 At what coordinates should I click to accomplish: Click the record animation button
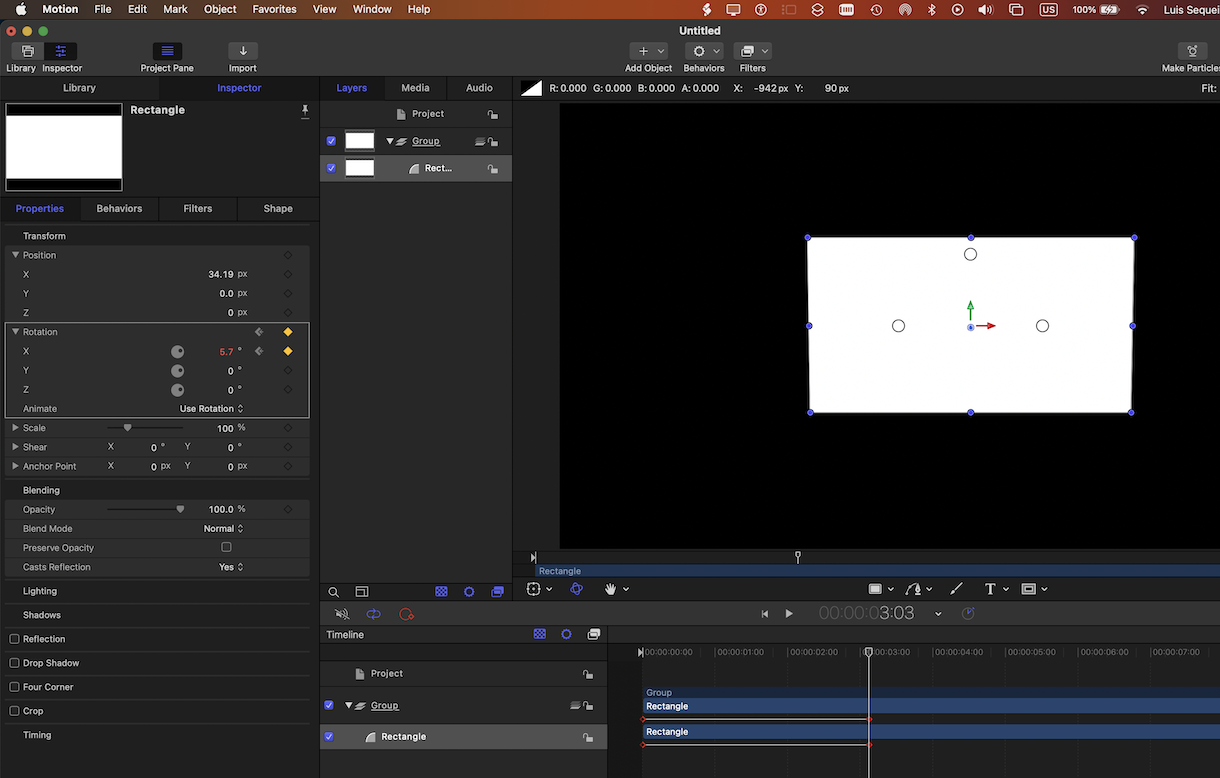click(x=406, y=614)
